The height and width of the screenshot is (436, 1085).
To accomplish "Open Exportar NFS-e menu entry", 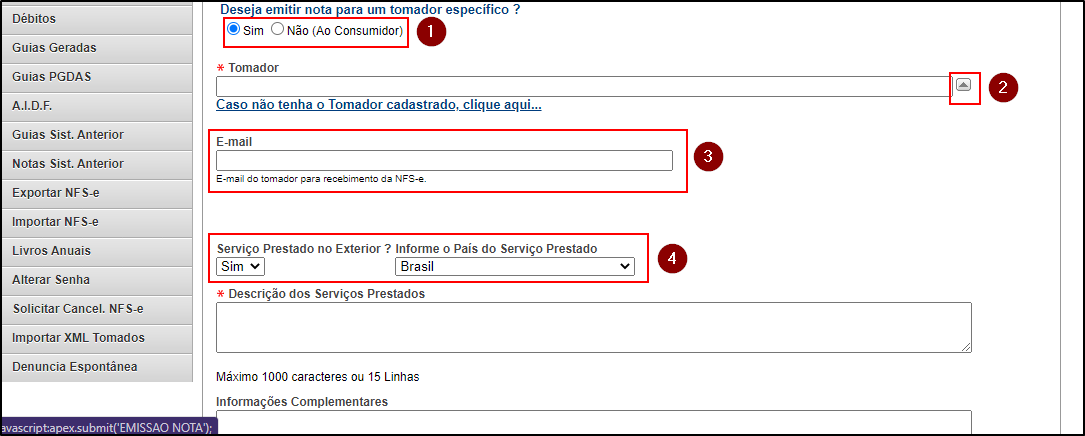I will [x=96, y=193].
